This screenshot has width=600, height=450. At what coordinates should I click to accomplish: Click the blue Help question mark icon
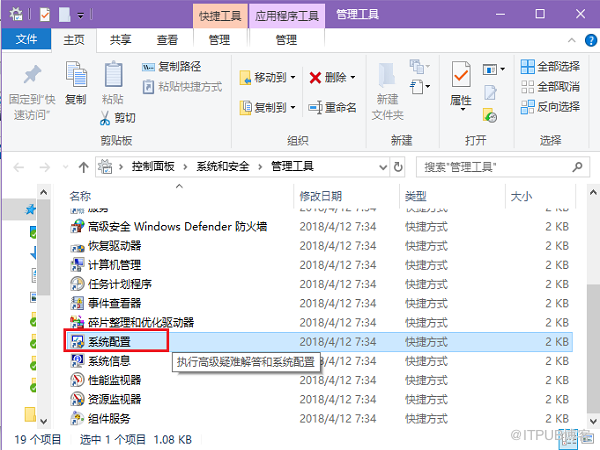pyautogui.click(x=591, y=40)
